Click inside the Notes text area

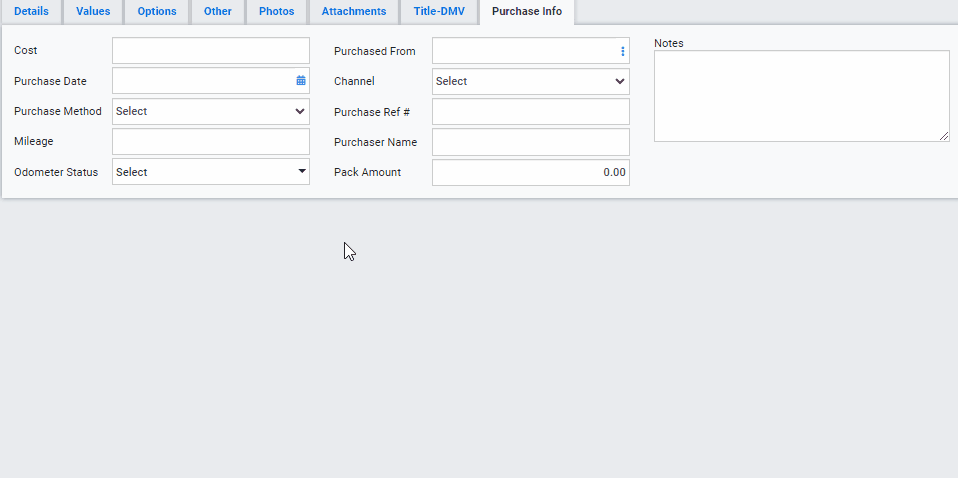(x=801, y=96)
